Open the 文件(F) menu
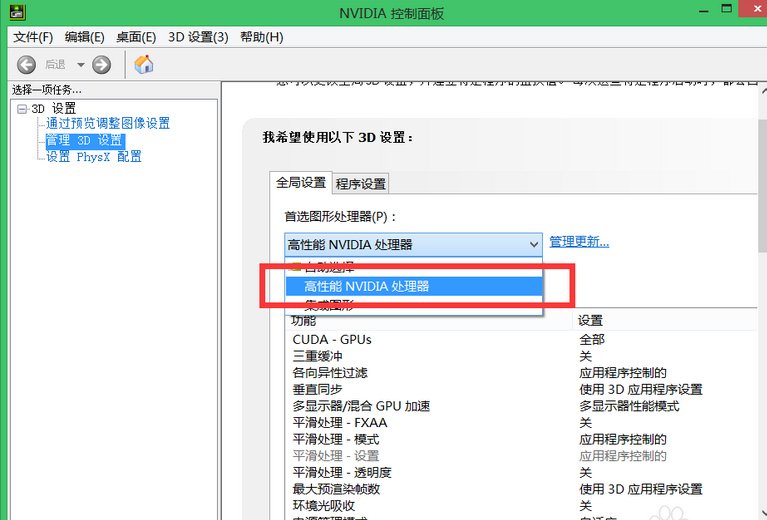The width and height of the screenshot is (767, 520). point(32,37)
